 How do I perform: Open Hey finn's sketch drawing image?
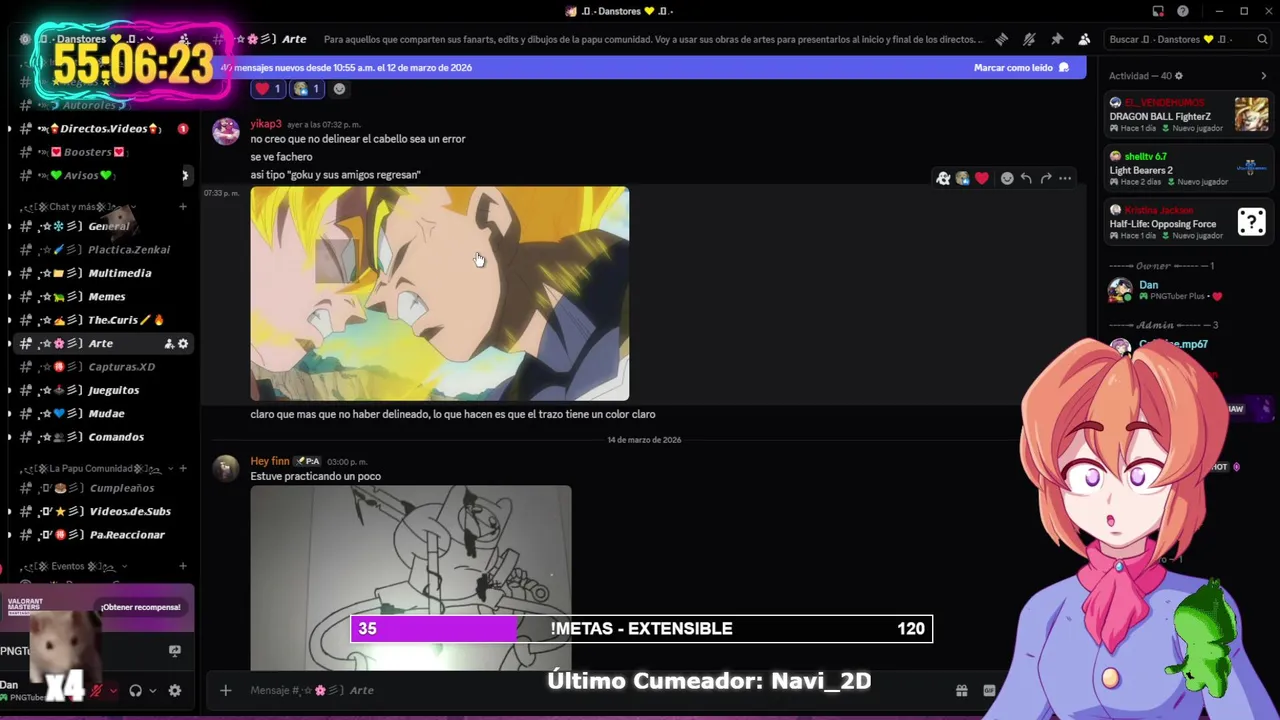point(411,578)
